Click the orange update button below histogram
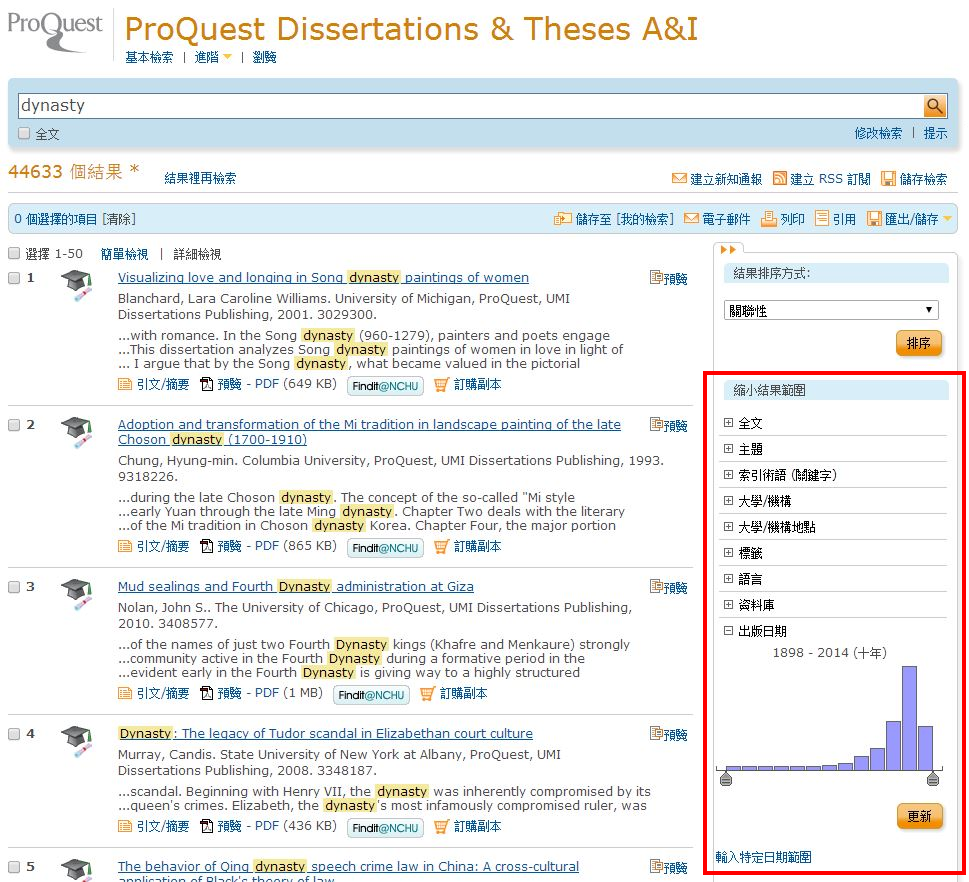 (920, 816)
